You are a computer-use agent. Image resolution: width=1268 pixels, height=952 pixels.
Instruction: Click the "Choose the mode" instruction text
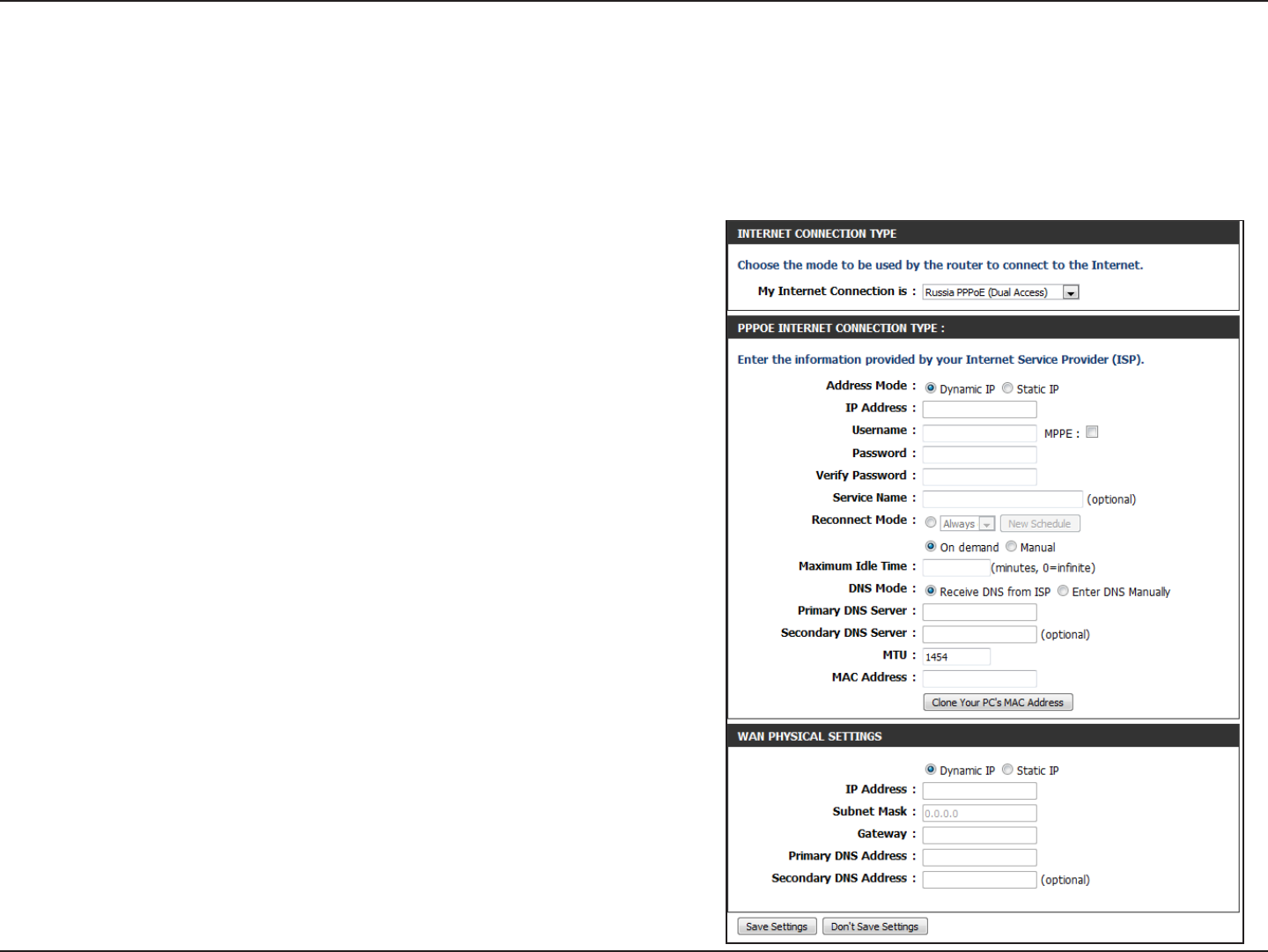coord(940,265)
